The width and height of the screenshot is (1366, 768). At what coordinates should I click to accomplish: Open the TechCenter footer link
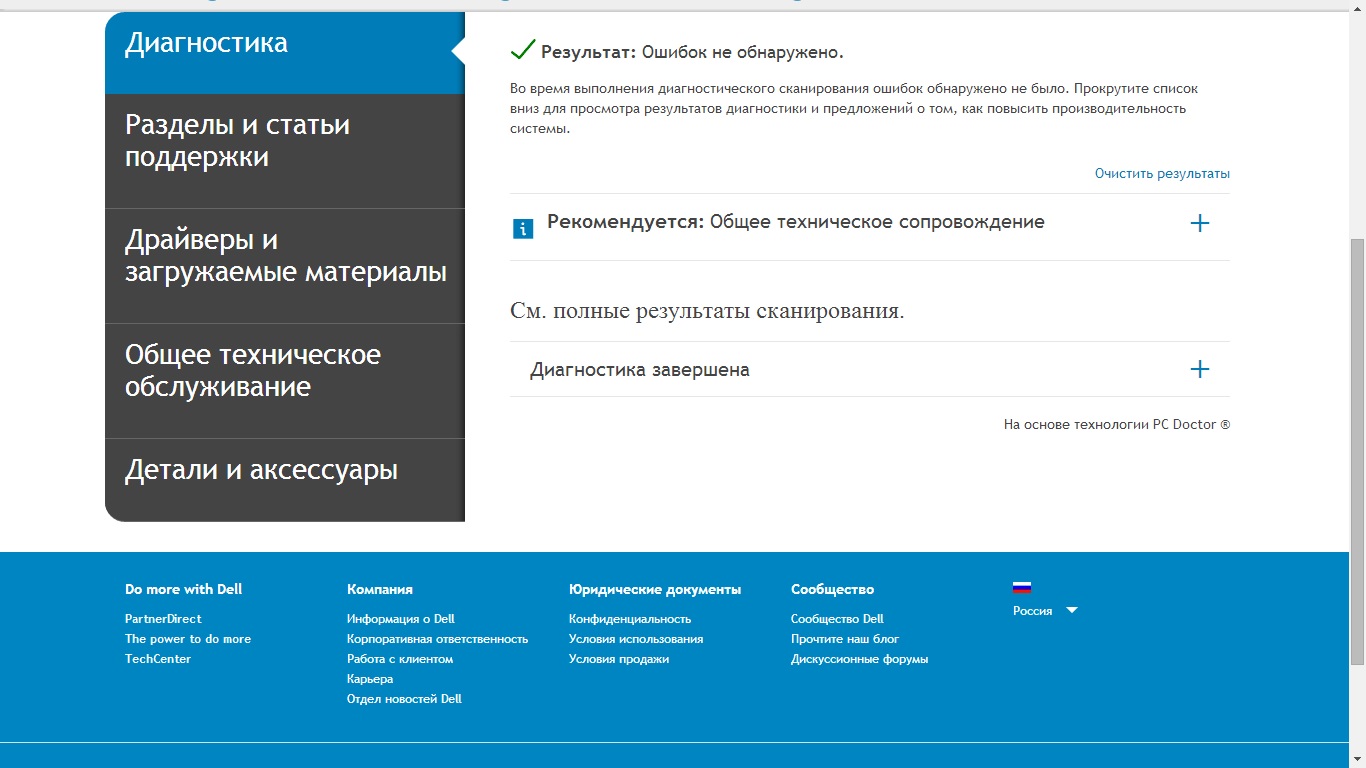tap(158, 659)
